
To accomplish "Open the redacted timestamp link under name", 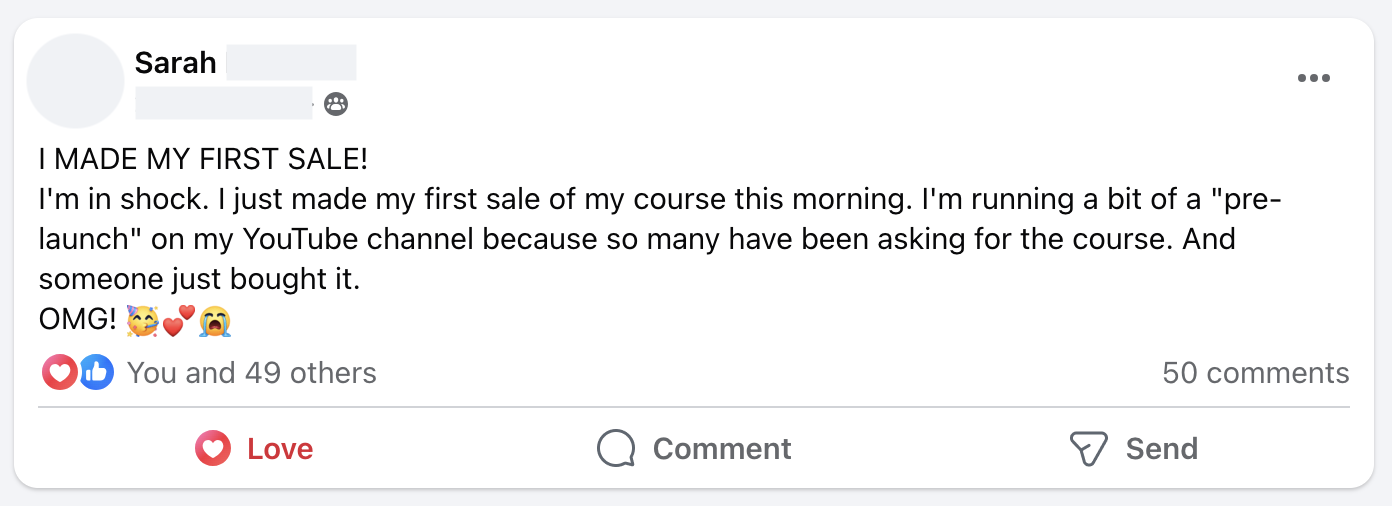I will point(223,103).
